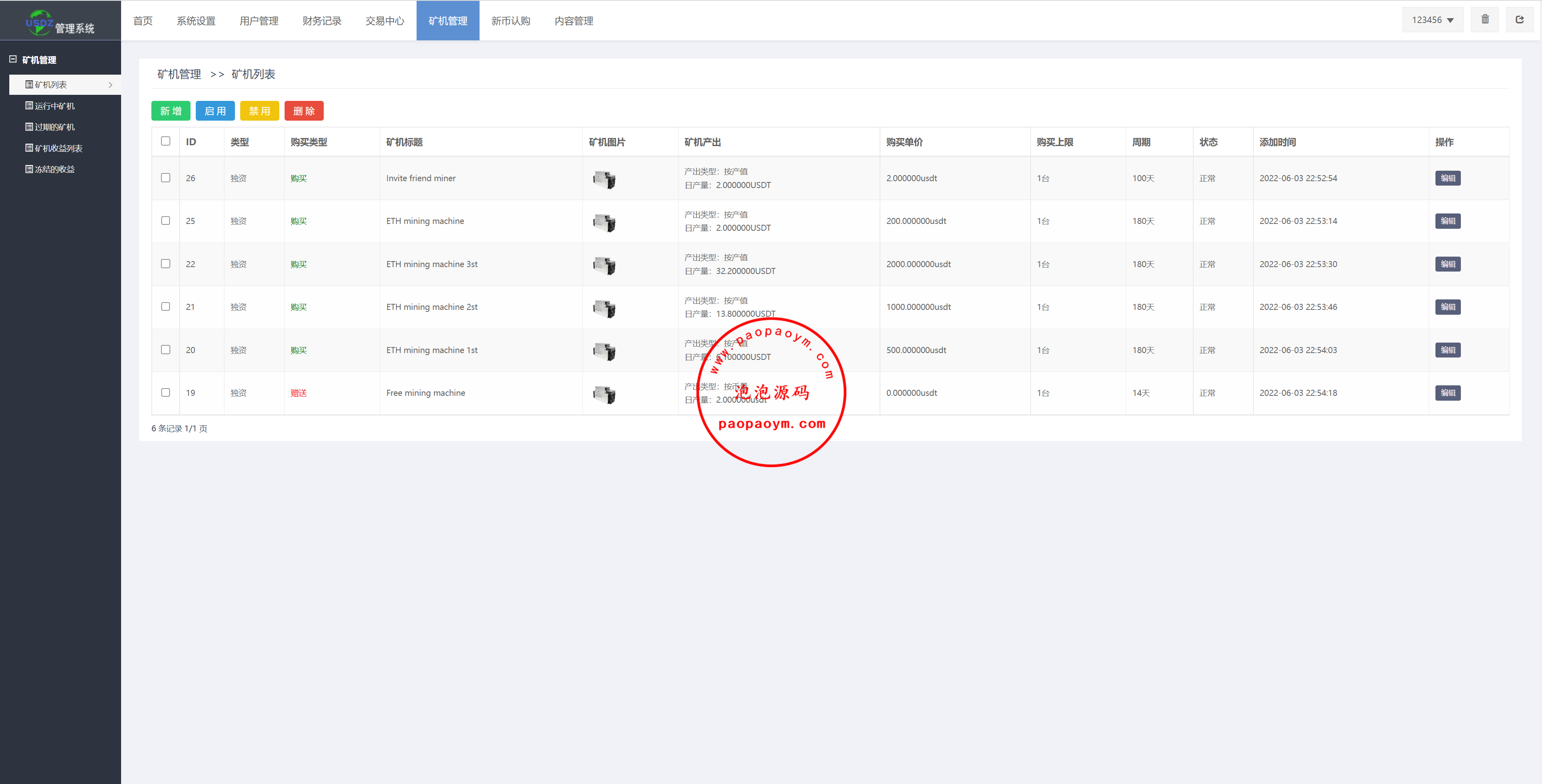Collapse the 矿机管理 sidebar section
This screenshot has width=1542, height=784.
click(x=13, y=59)
